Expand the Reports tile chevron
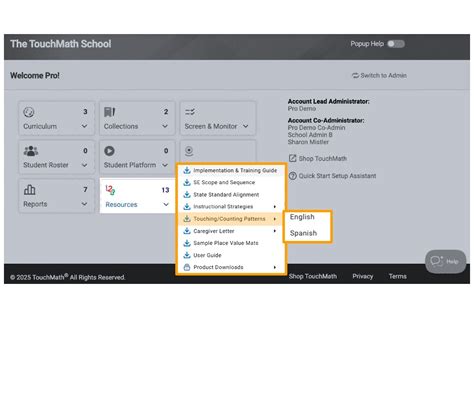The width and height of the screenshot is (474, 395). [x=84, y=204]
